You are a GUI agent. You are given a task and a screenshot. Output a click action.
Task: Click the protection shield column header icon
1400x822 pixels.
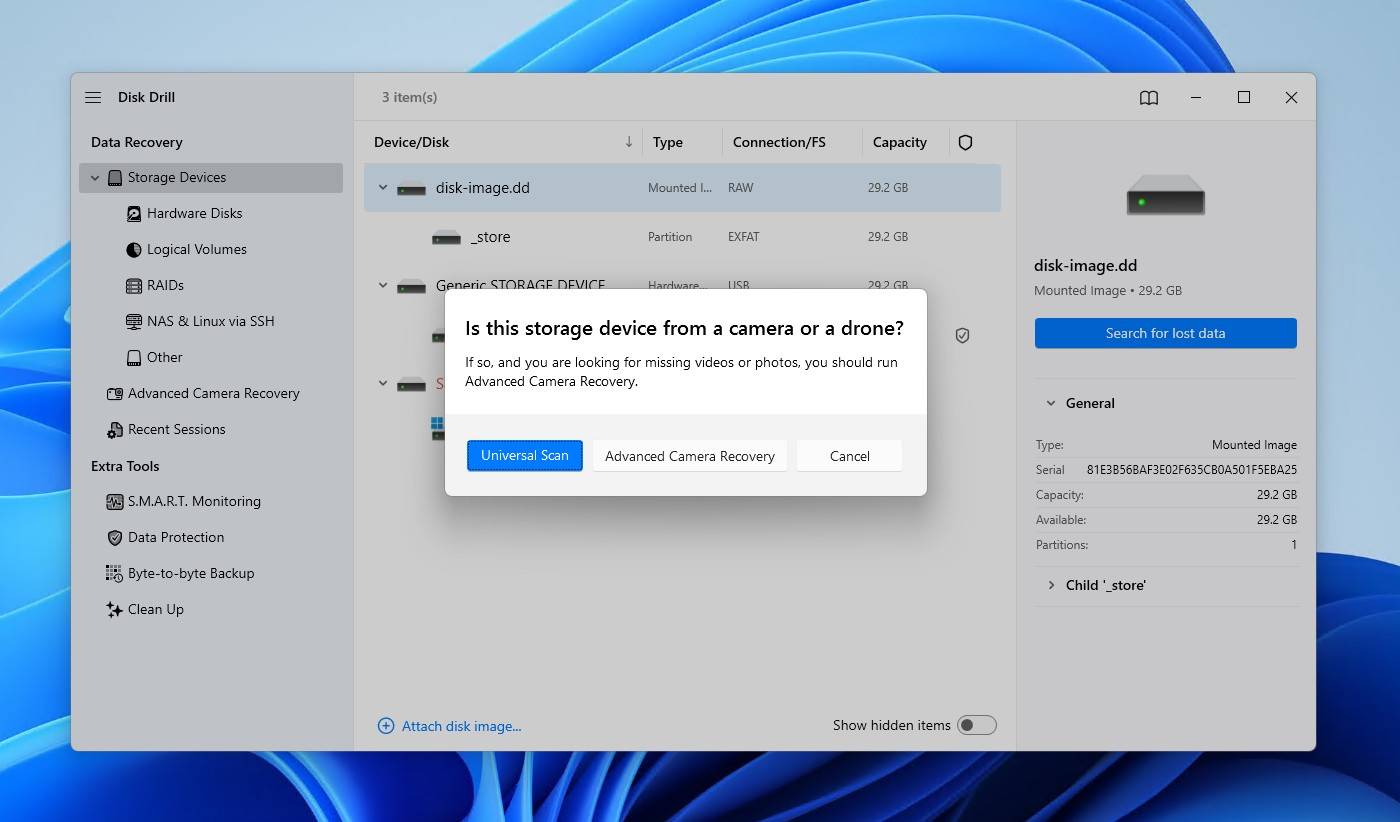coord(965,143)
